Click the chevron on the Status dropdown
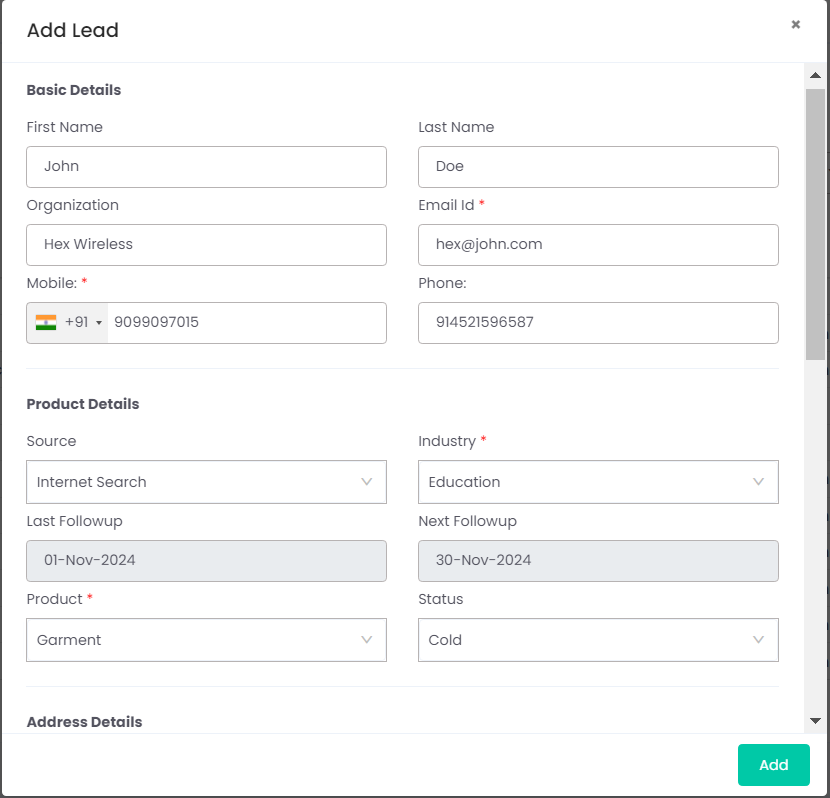The width and height of the screenshot is (830, 798). (x=759, y=640)
